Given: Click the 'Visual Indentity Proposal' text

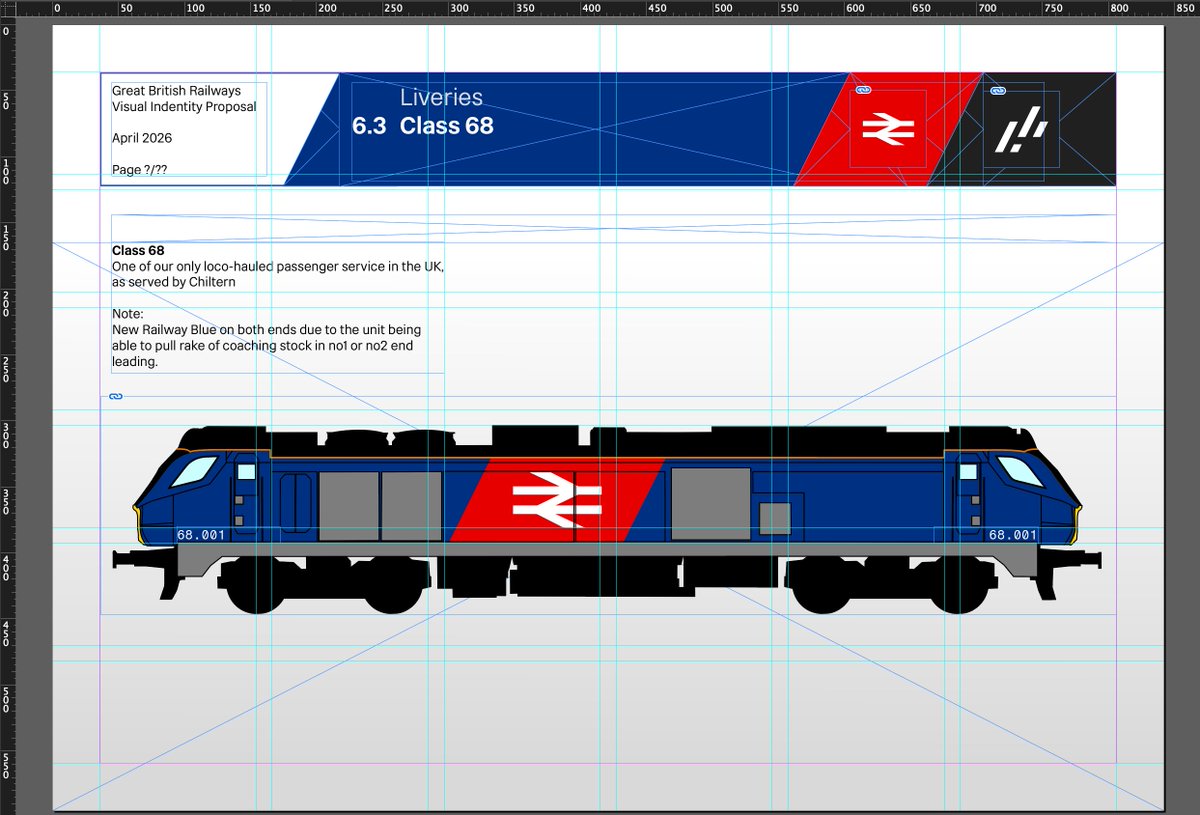Looking at the screenshot, I should coord(184,107).
